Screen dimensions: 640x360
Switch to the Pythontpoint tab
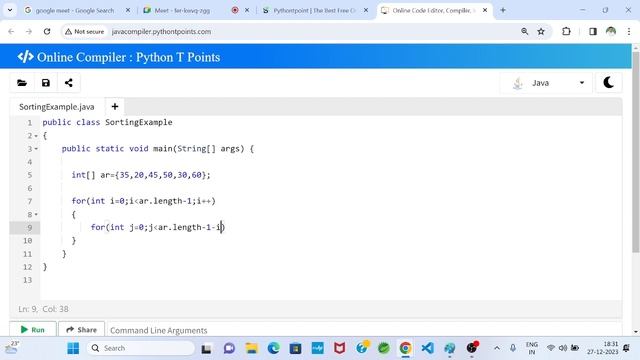pos(314,11)
